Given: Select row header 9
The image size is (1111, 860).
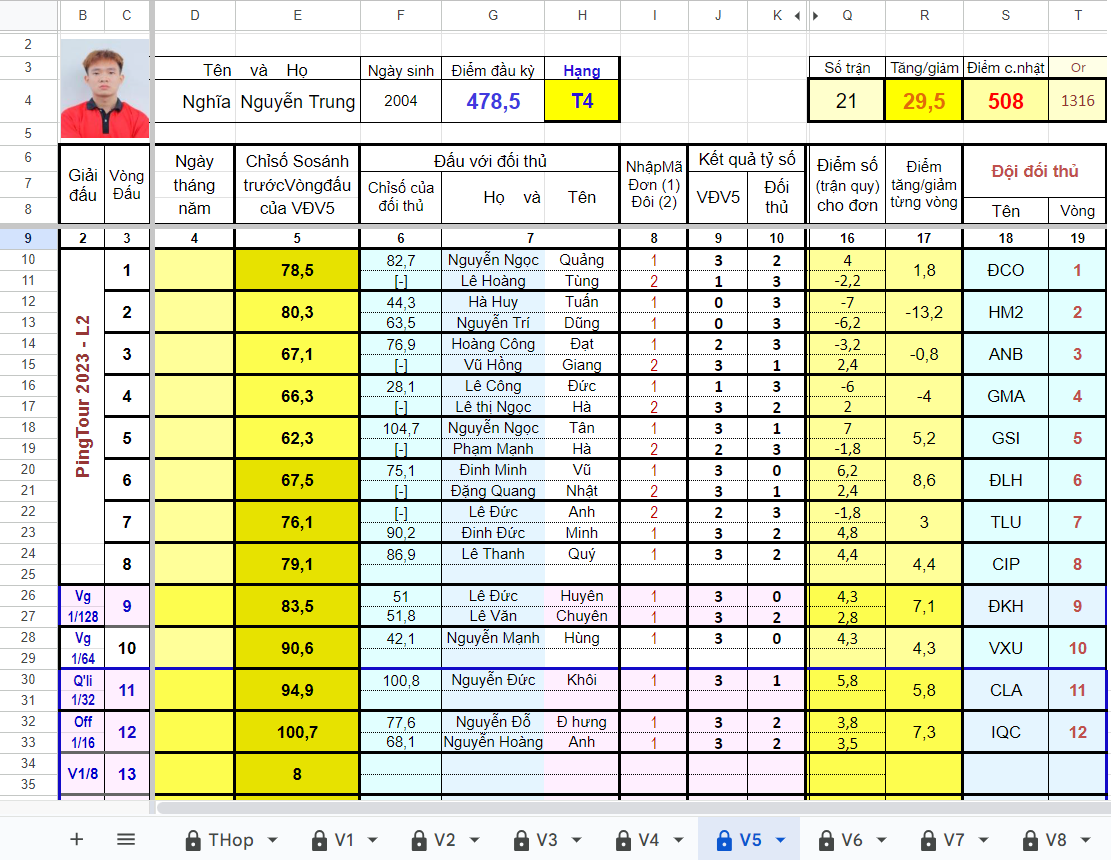Looking at the screenshot, I should click(x=28, y=238).
